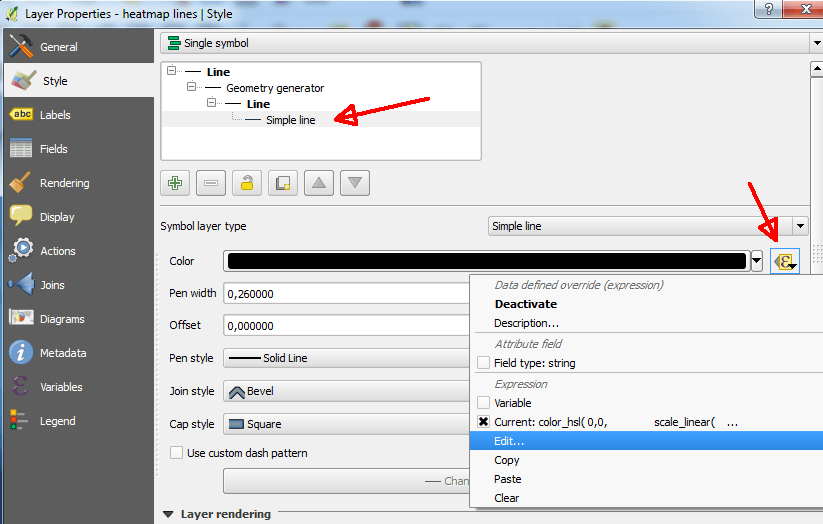Collapse the nested Line node
The width and height of the screenshot is (823, 524).
[211, 102]
